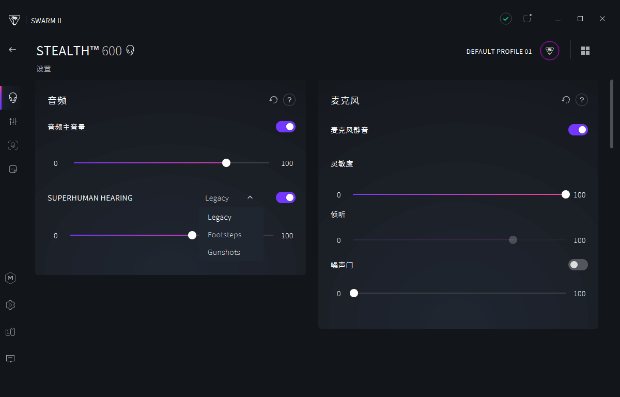620x397 pixels.
Task: Click the SWARM II logo icon
Action: 14,20
